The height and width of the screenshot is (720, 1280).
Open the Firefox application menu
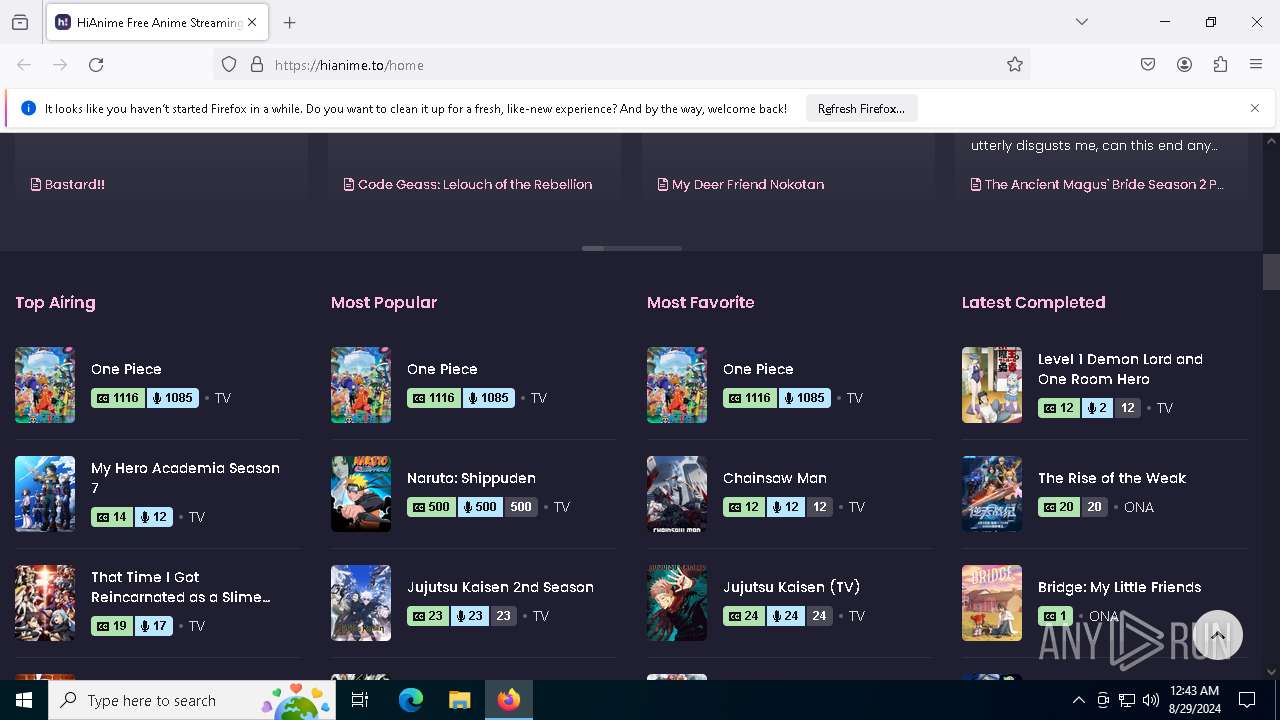[1256, 65]
